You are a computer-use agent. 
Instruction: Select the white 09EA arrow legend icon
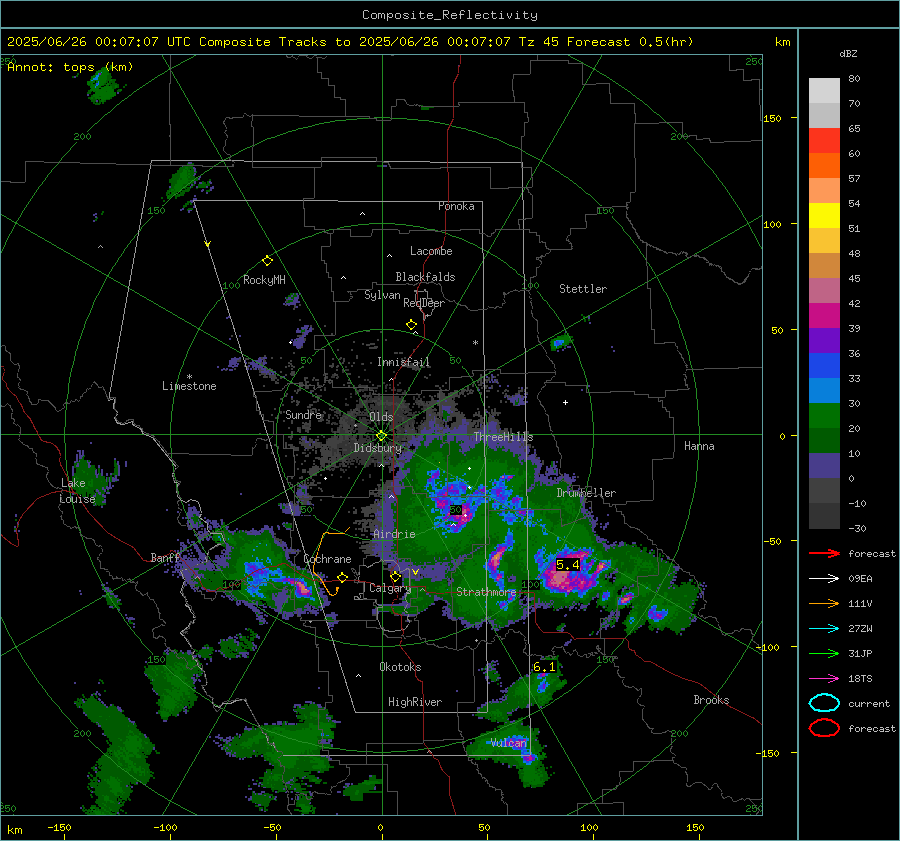click(x=824, y=579)
